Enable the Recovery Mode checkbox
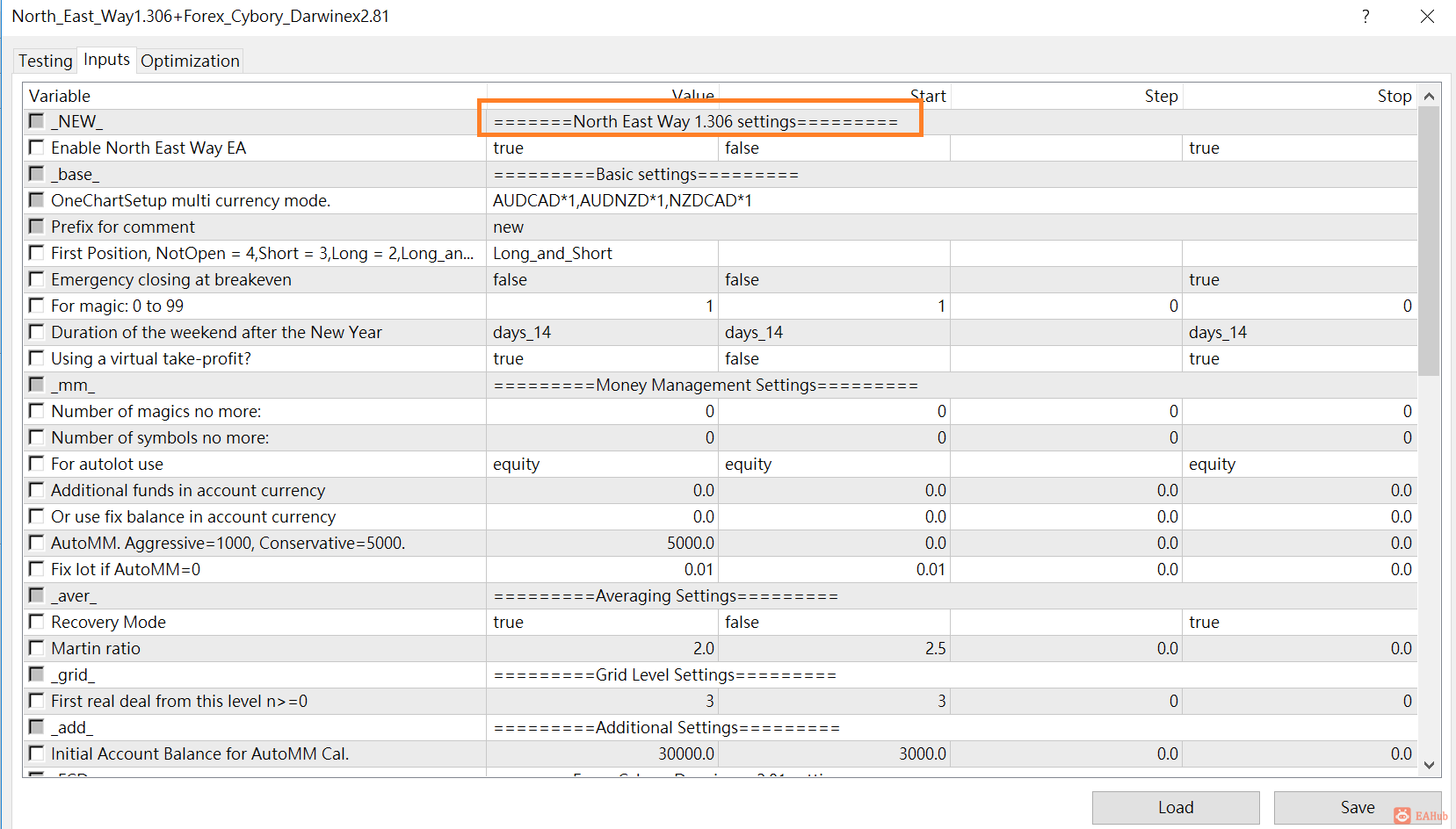This screenshot has height=829, width=1456. 37,622
